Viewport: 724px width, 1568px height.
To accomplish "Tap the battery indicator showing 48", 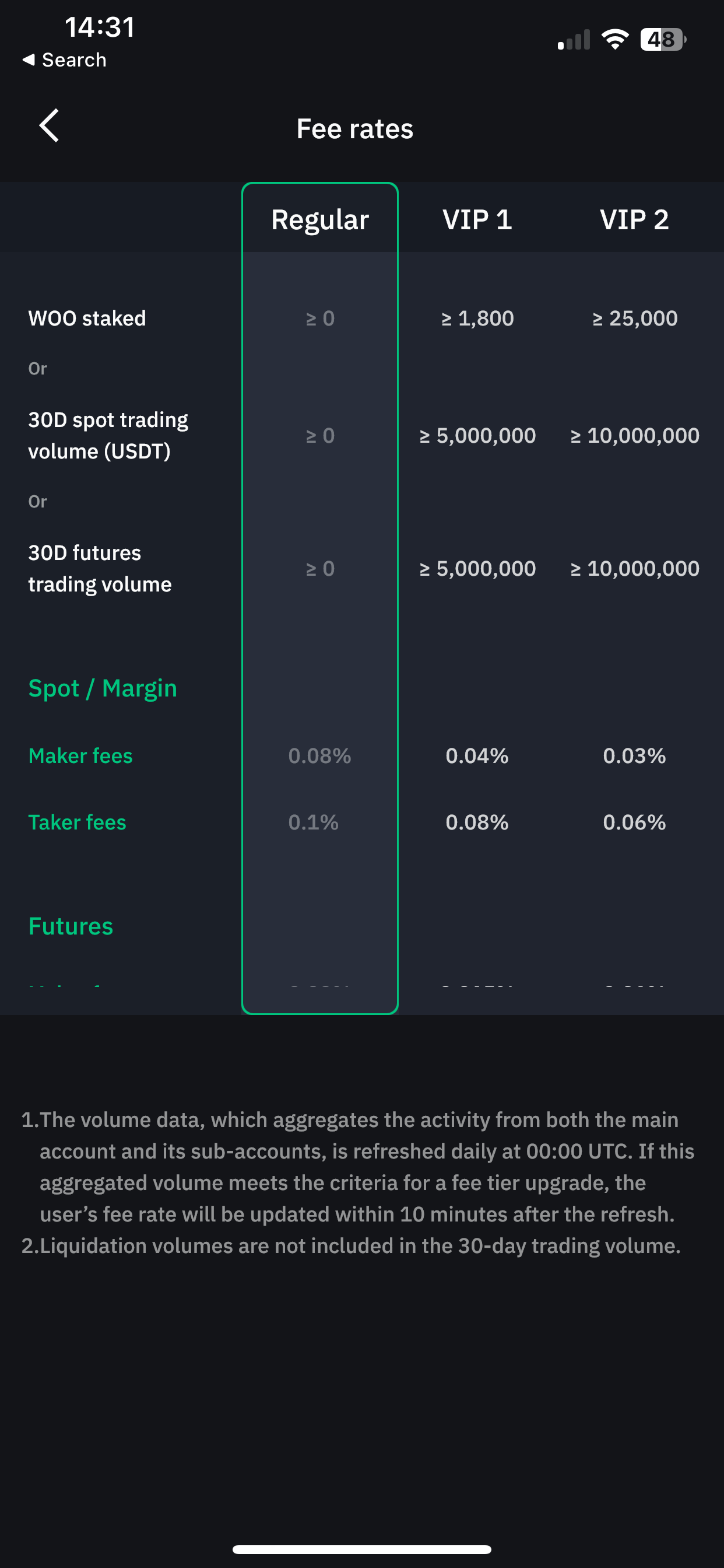I will (663, 40).
